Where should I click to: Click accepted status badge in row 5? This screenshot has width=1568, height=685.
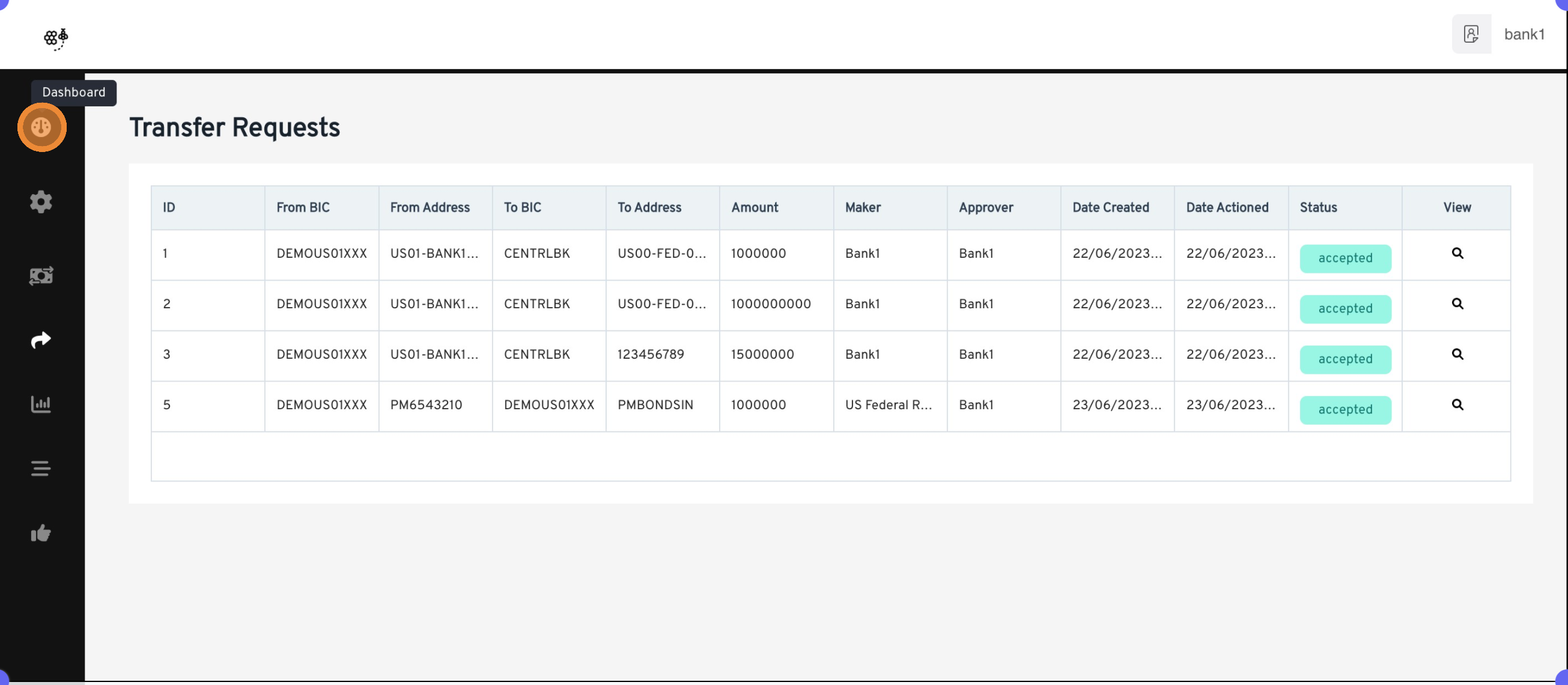pos(1345,410)
